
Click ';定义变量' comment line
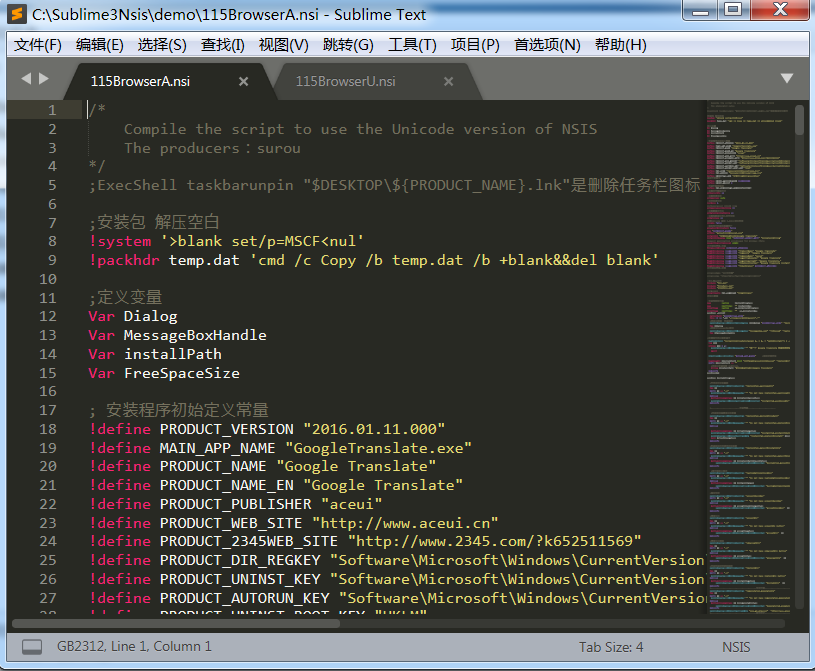pyautogui.click(x=125, y=298)
